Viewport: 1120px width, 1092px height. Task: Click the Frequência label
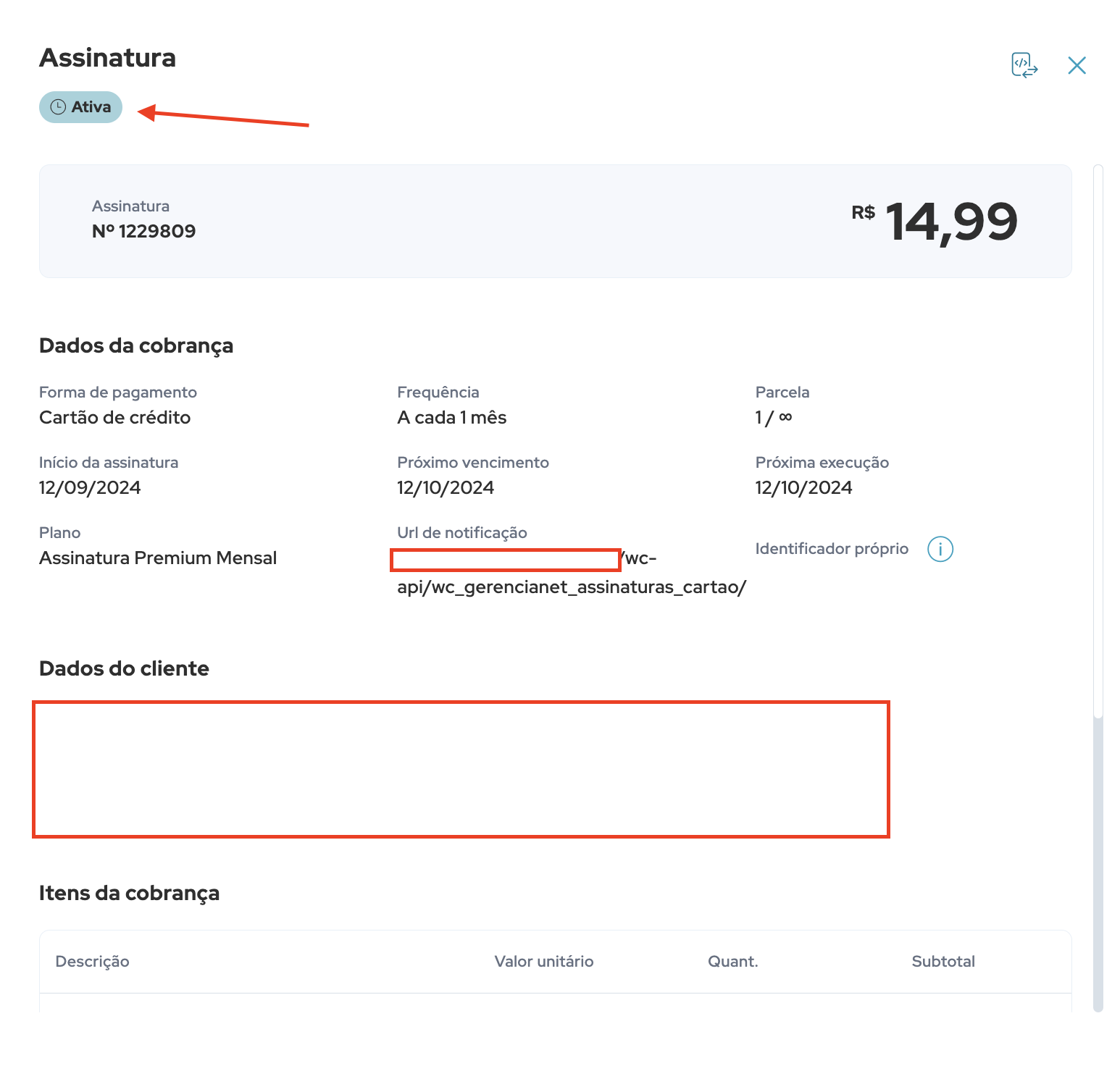pyautogui.click(x=438, y=392)
